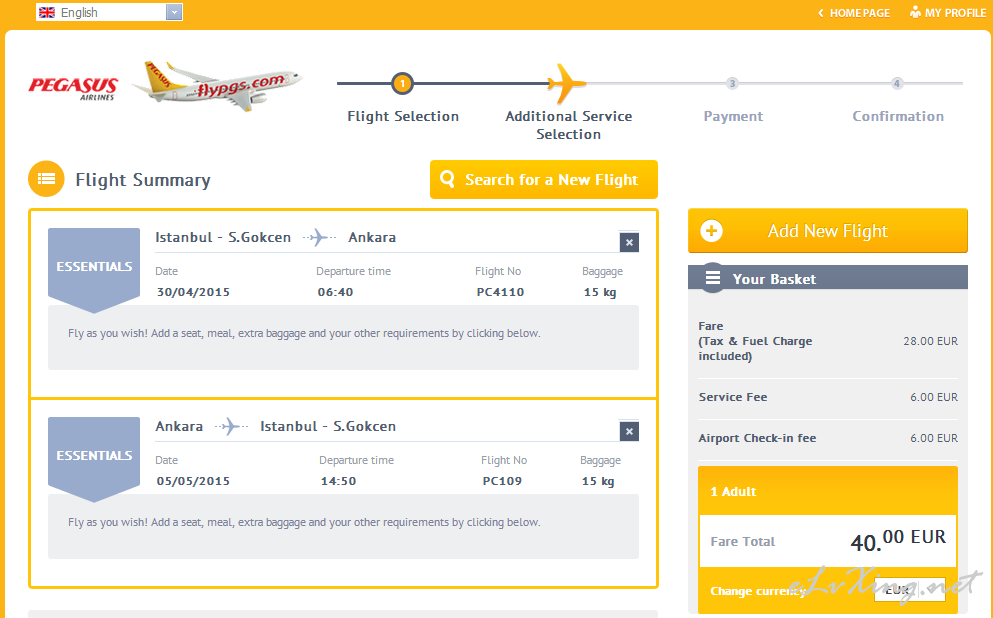Click the Pegasus Airlines logo

coord(73,88)
